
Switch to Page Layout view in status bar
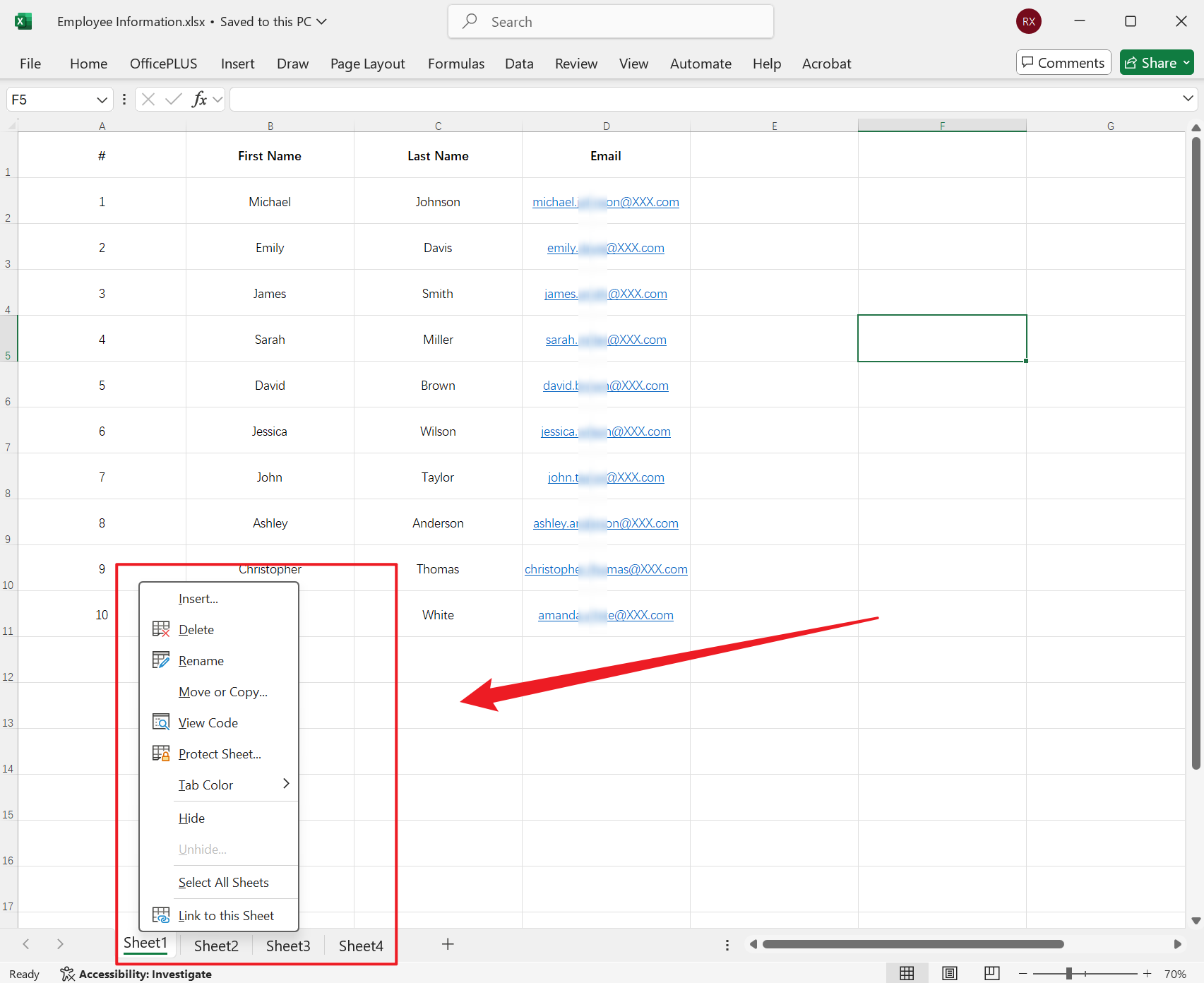click(949, 973)
